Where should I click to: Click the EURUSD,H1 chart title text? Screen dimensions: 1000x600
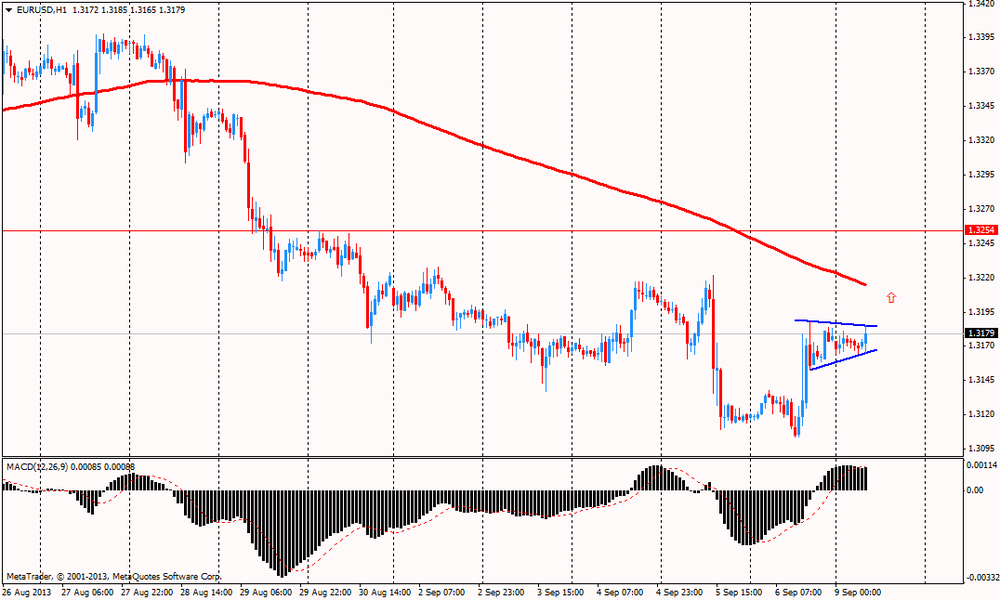coord(42,10)
